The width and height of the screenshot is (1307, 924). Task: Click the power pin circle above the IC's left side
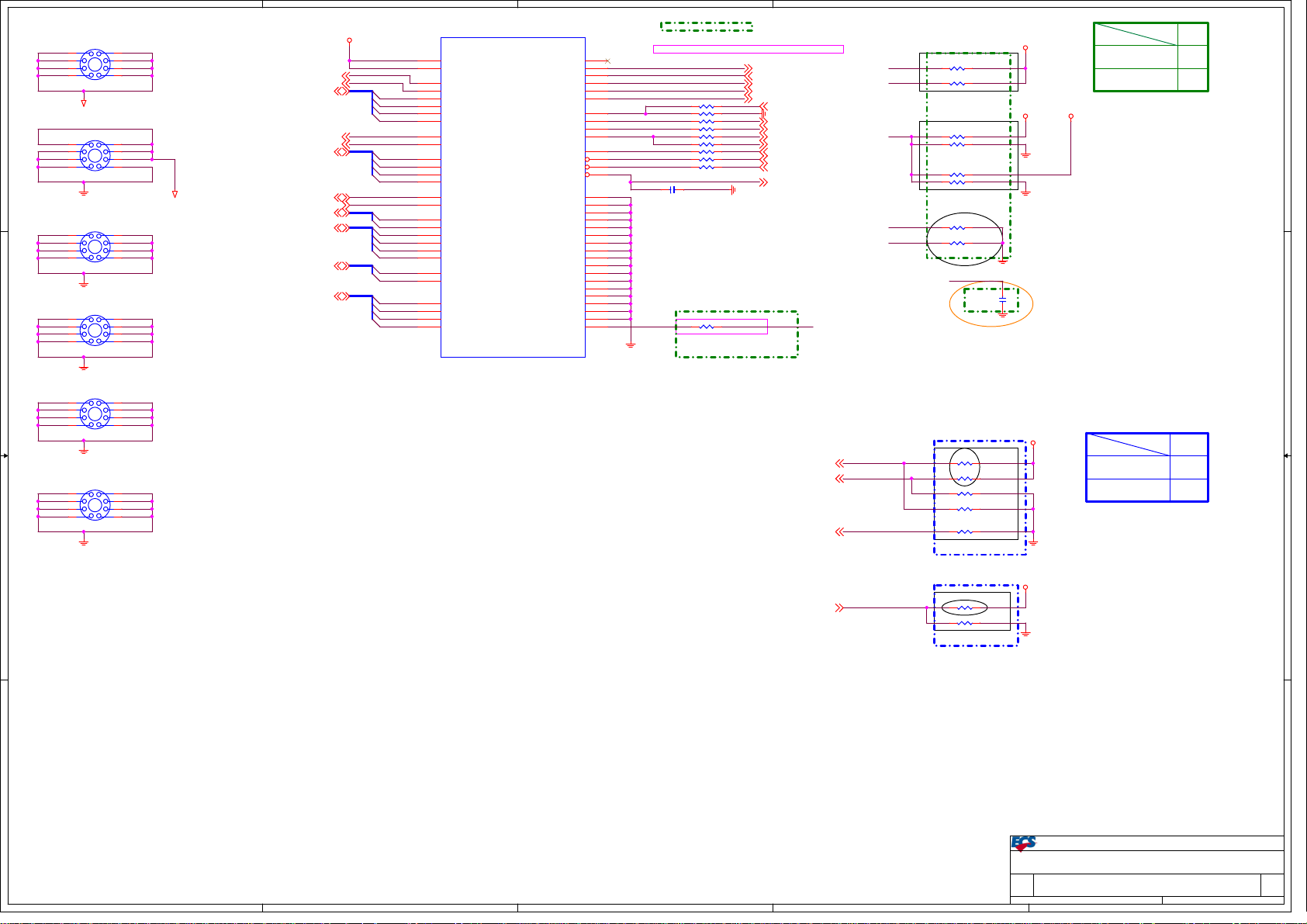[349, 40]
